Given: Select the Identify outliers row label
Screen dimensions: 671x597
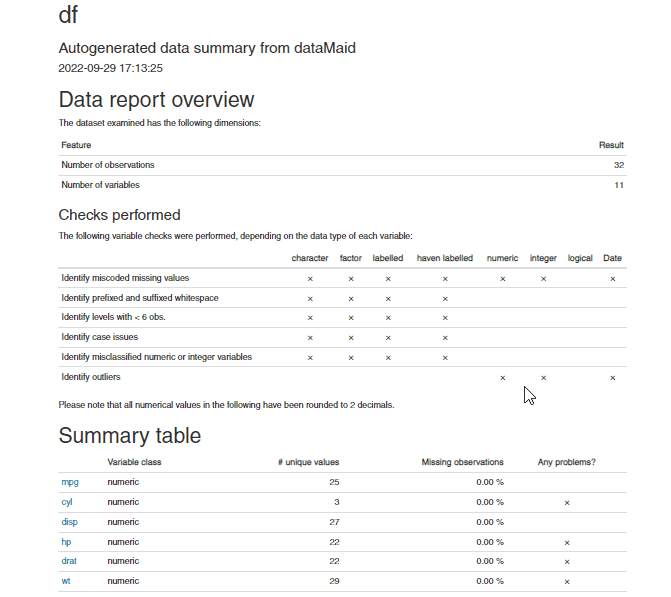Looking at the screenshot, I should coord(91,377).
